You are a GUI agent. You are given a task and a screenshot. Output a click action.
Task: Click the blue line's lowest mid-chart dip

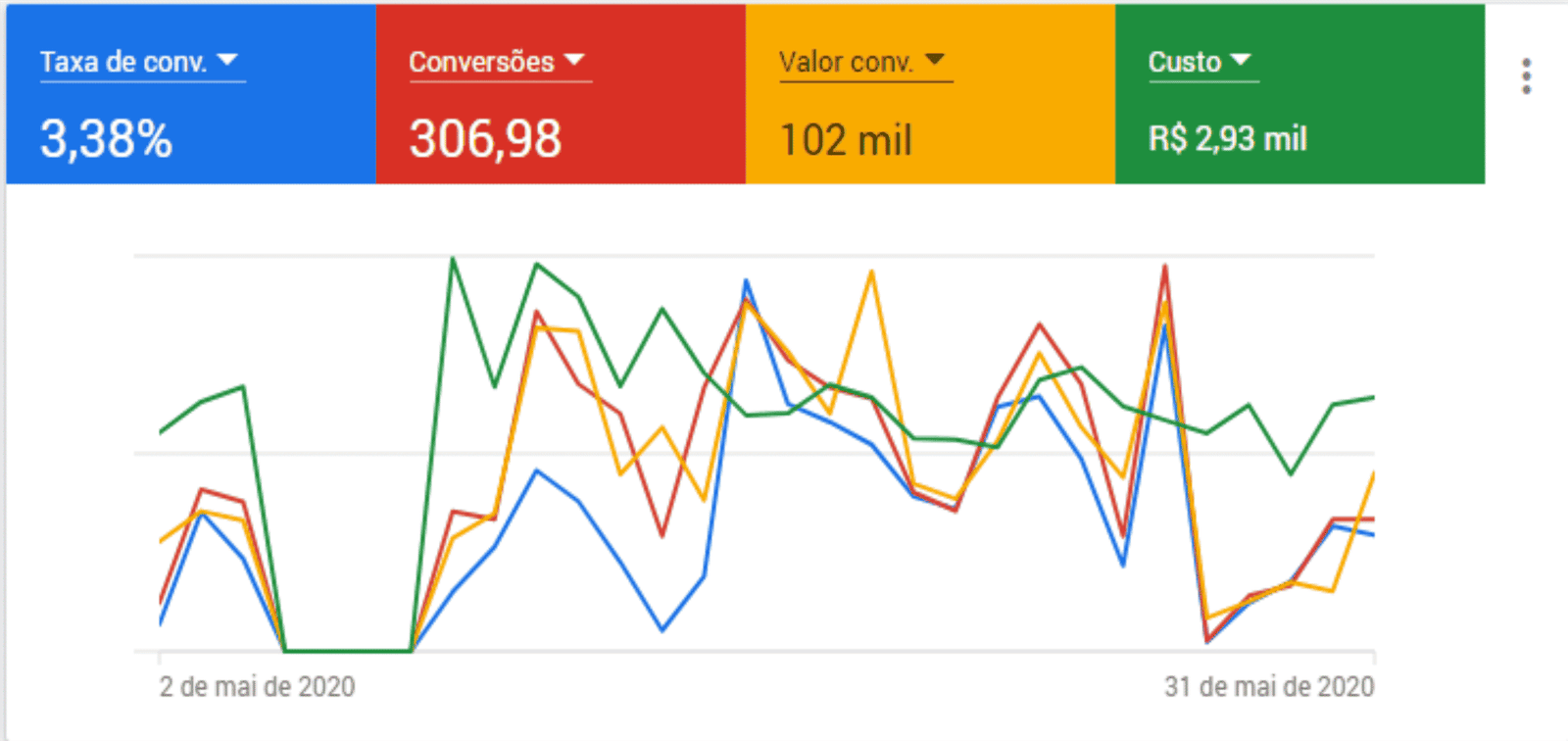662,629
